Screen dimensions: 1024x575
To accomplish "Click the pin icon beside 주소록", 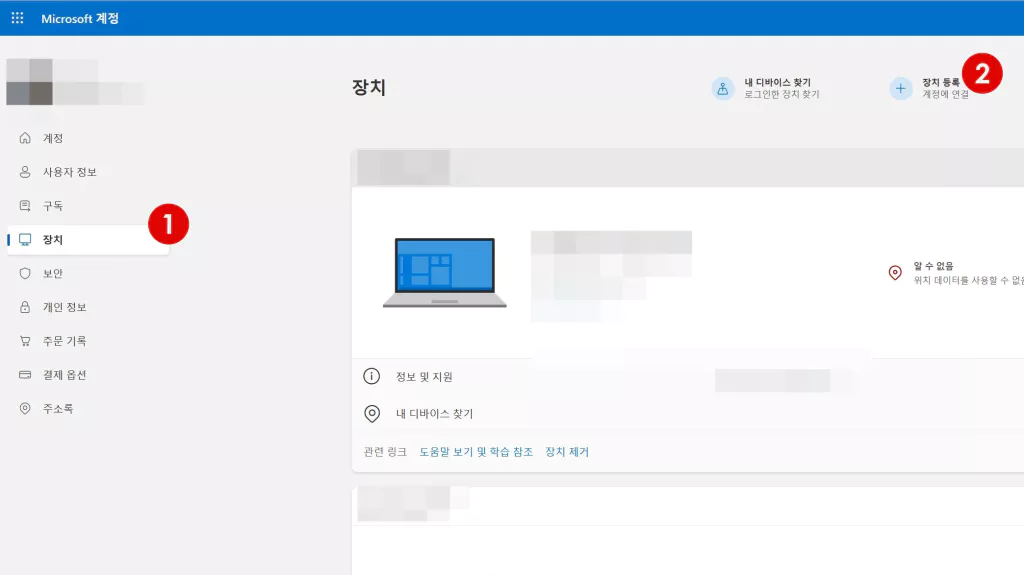I will point(25,408).
